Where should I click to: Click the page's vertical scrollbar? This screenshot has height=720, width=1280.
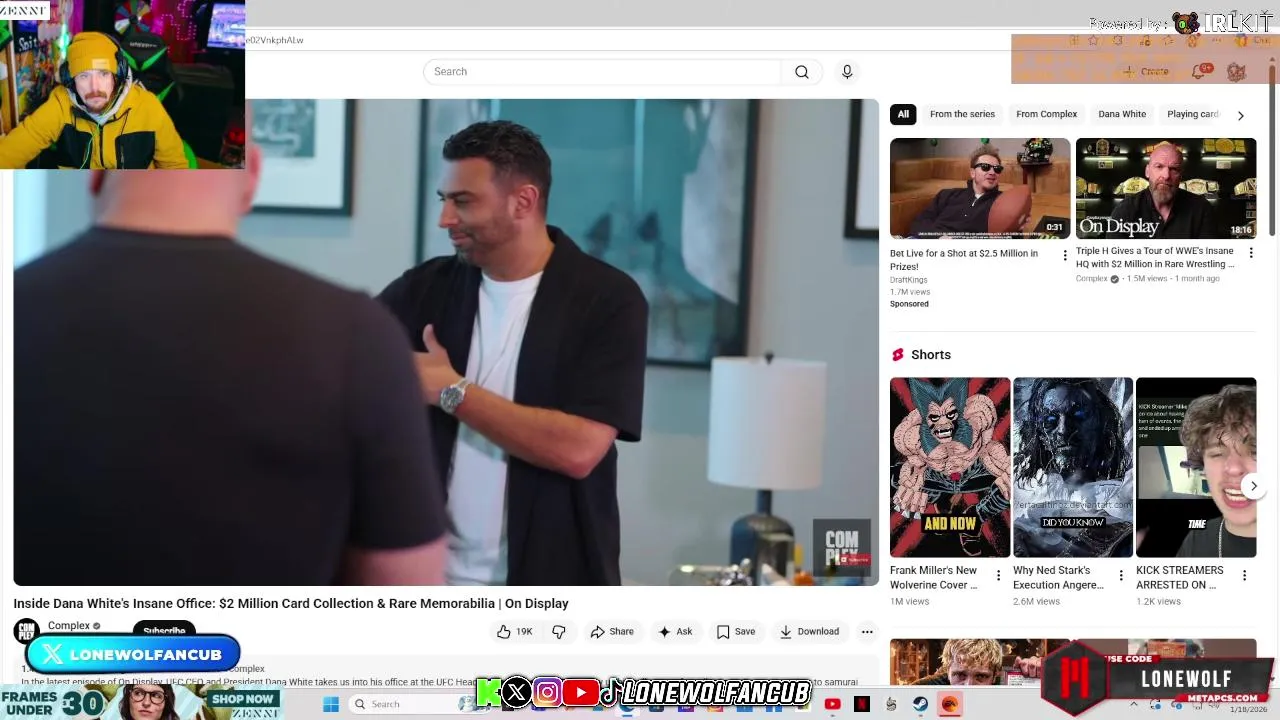click(x=1272, y=150)
